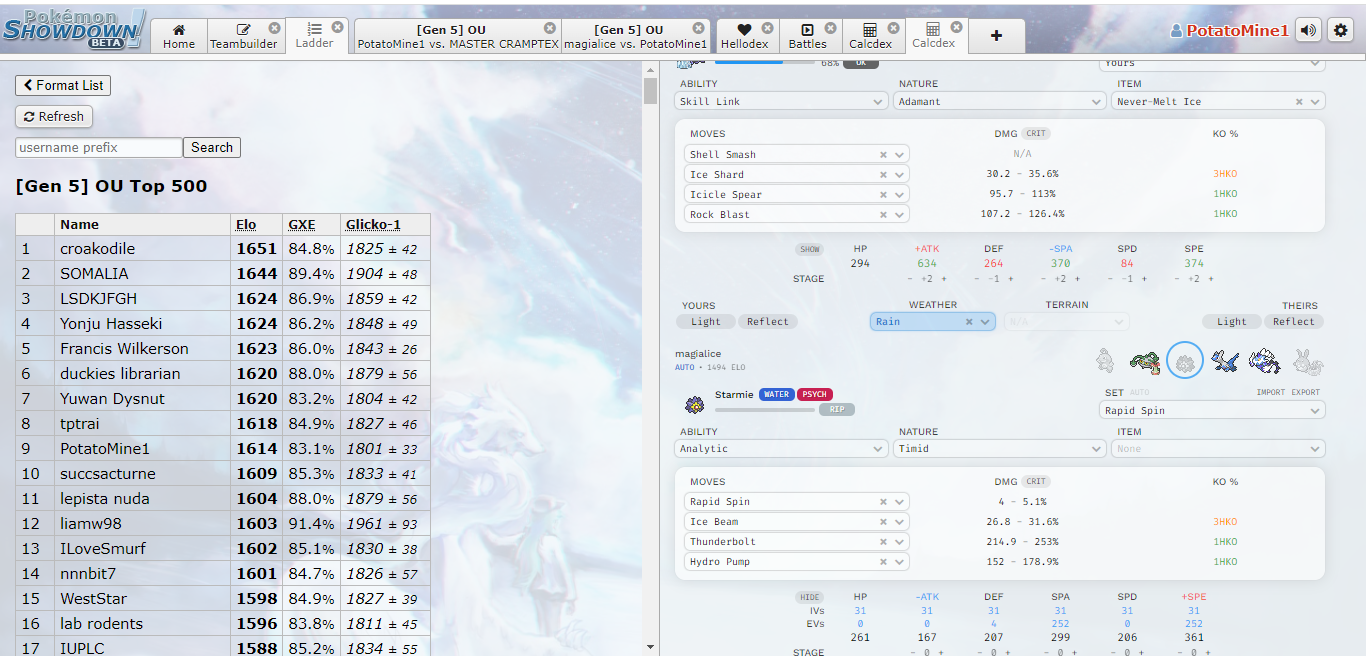The image size is (1366, 656).
Task: Open the Skill Link ability dropdown
Action: [x=782, y=101]
